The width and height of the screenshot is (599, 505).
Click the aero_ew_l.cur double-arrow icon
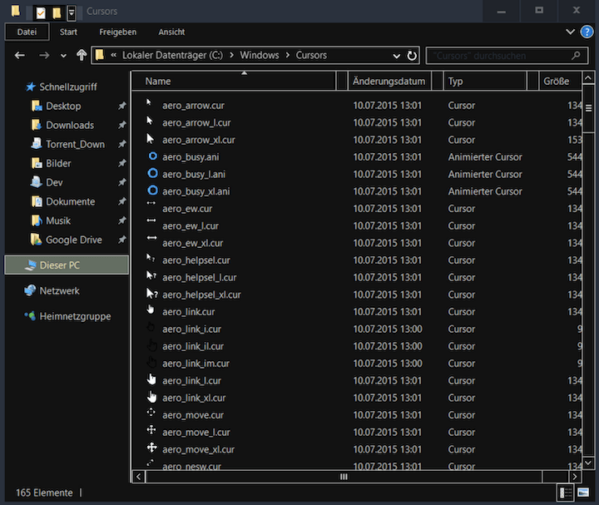[151, 220]
